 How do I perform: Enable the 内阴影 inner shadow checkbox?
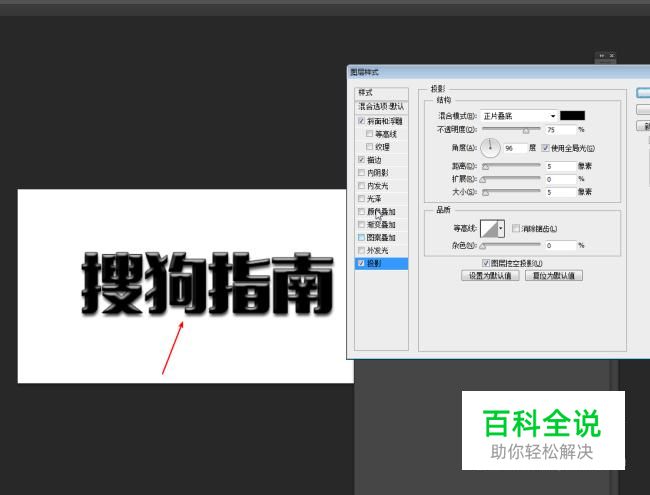[361, 172]
